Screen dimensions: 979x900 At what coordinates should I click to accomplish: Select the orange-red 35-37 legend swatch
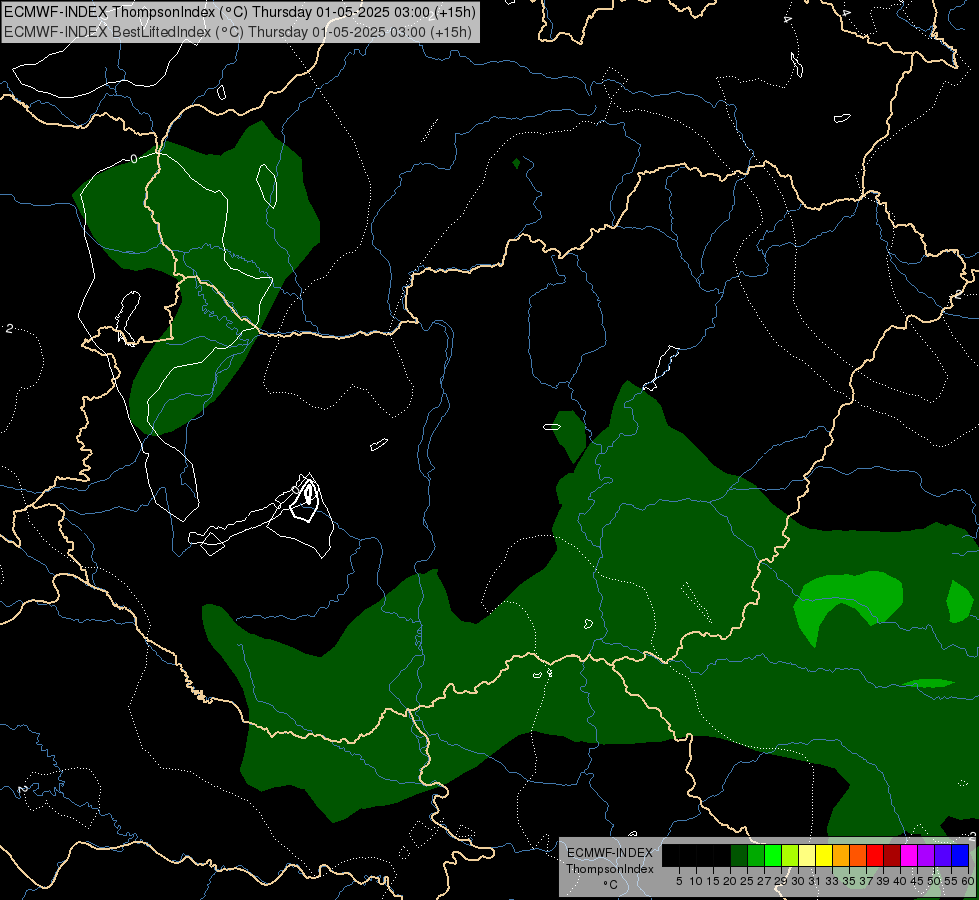pyautogui.click(x=858, y=855)
